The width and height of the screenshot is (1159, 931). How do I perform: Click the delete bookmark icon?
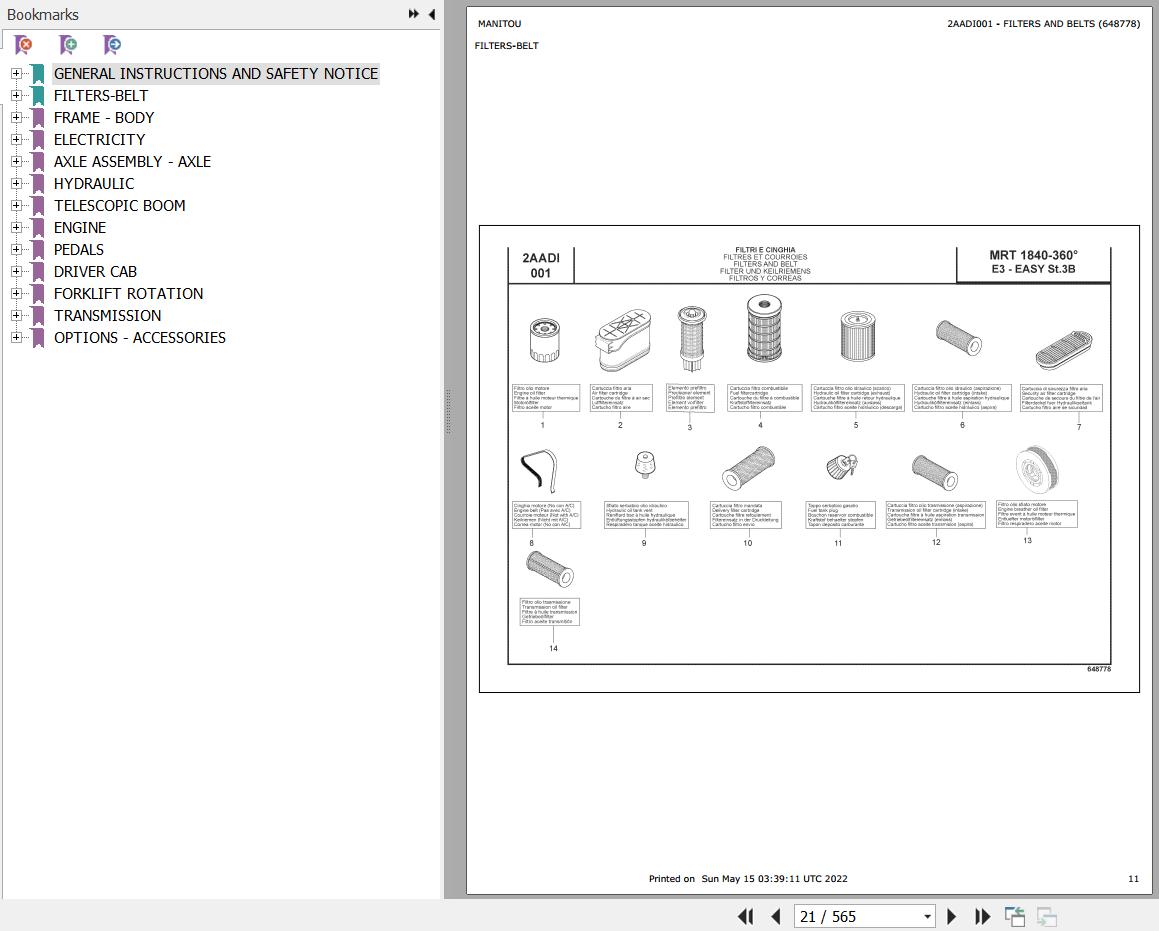[24, 45]
